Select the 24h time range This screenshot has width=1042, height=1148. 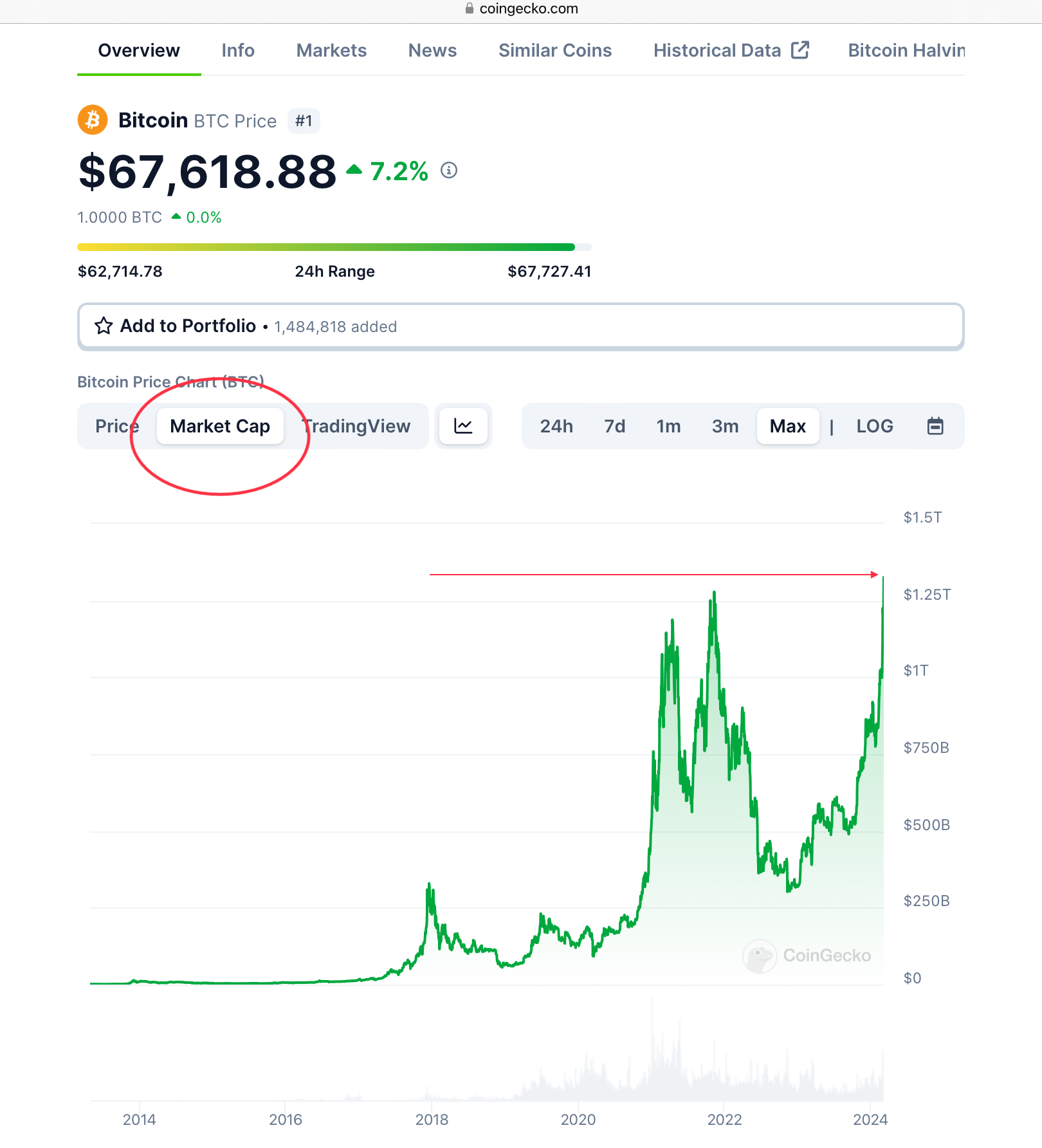556,426
